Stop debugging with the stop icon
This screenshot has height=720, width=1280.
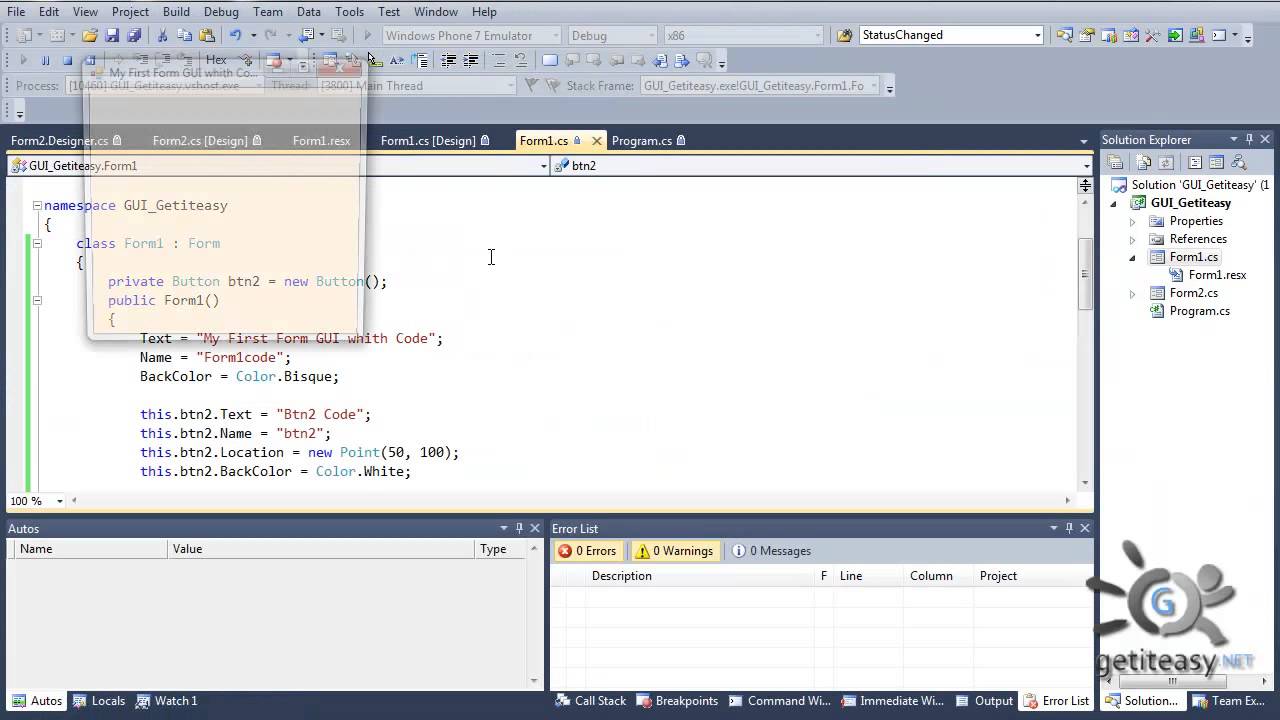pos(67,60)
